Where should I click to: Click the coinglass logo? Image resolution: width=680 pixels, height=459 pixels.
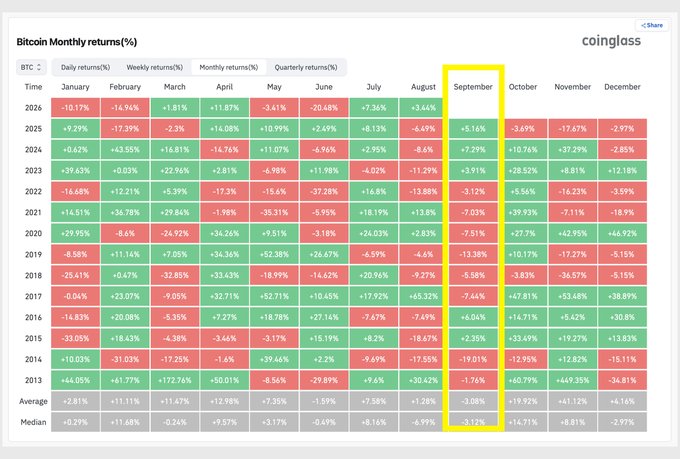pos(611,41)
